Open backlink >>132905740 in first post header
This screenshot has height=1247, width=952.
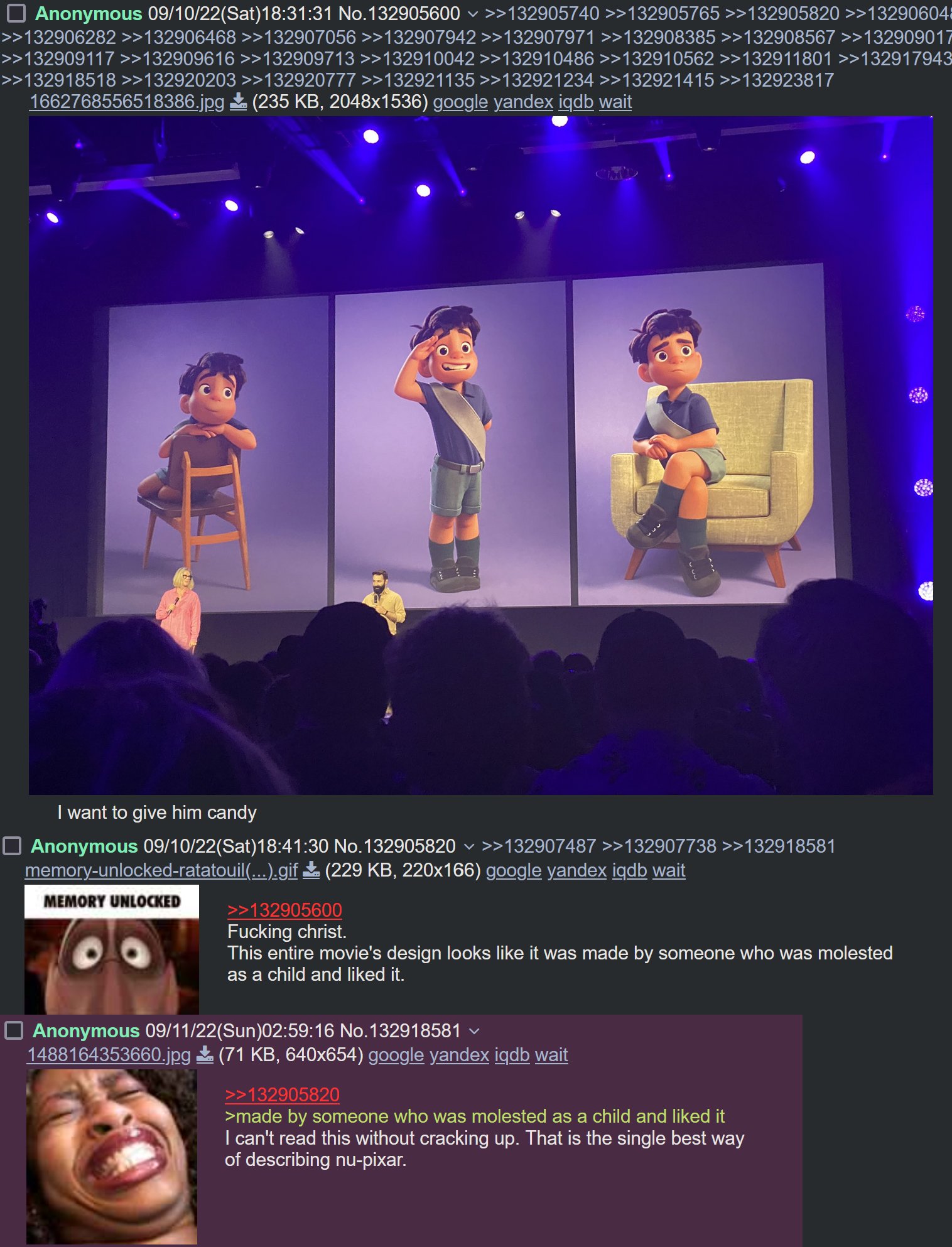click(542, 13)
